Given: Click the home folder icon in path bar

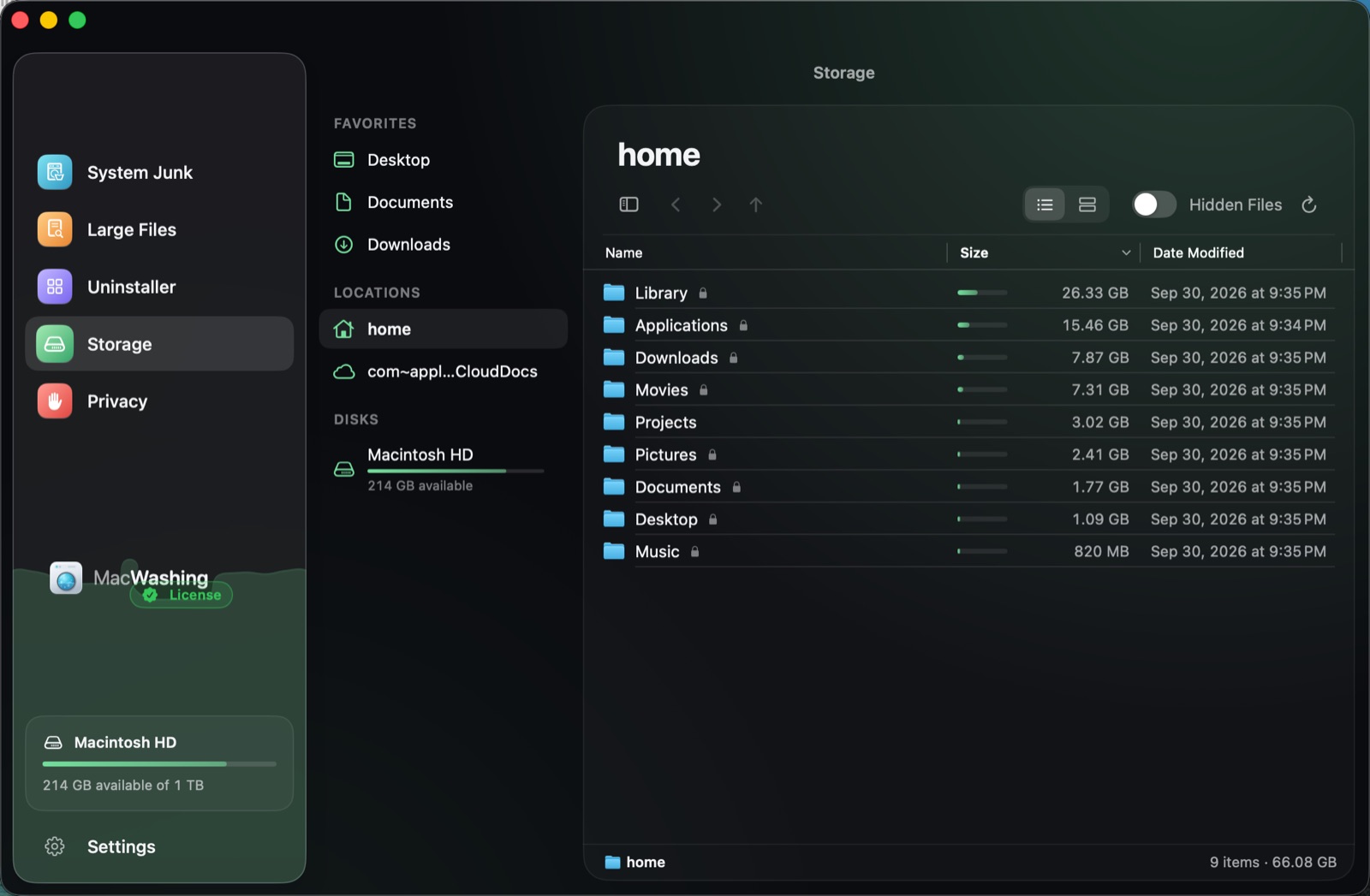Looking at the screenshot, I should [612, 862].
